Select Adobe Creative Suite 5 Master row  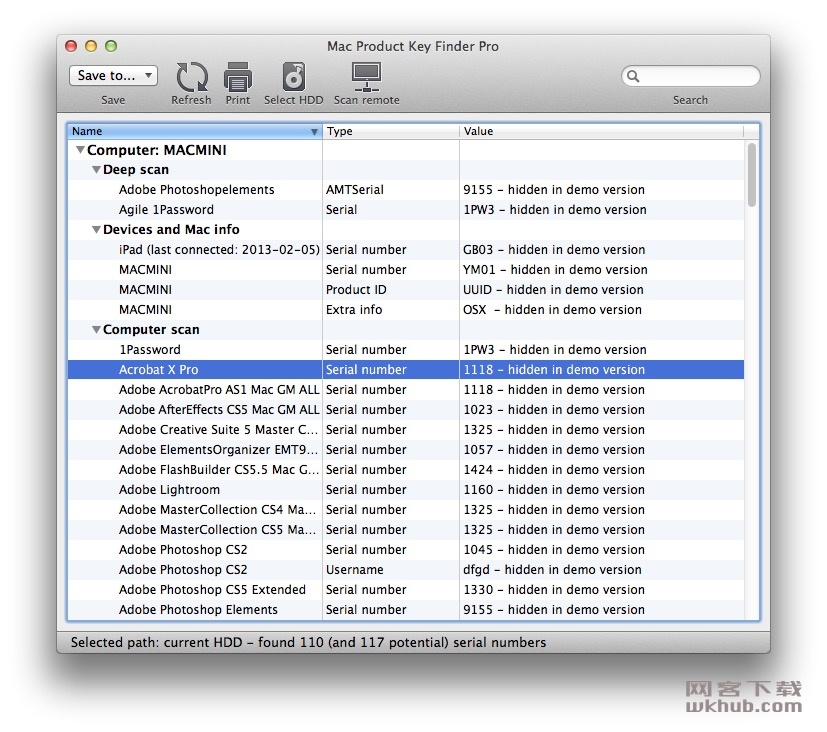click(406, 430)
